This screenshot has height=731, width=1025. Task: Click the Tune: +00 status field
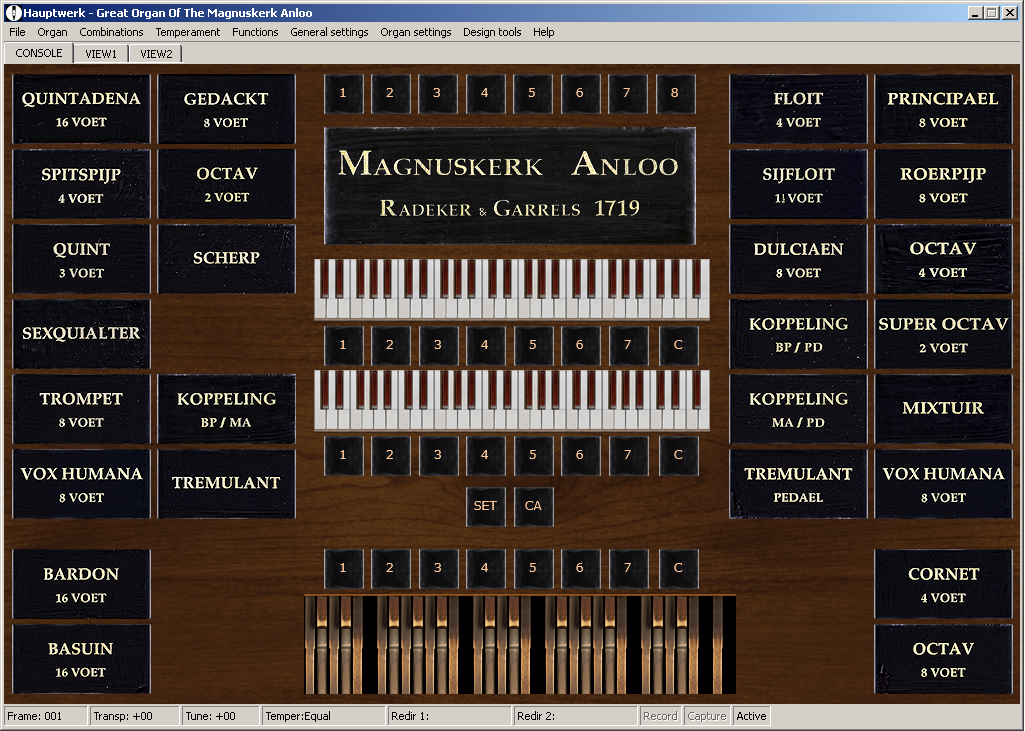(x=220, y=716)
